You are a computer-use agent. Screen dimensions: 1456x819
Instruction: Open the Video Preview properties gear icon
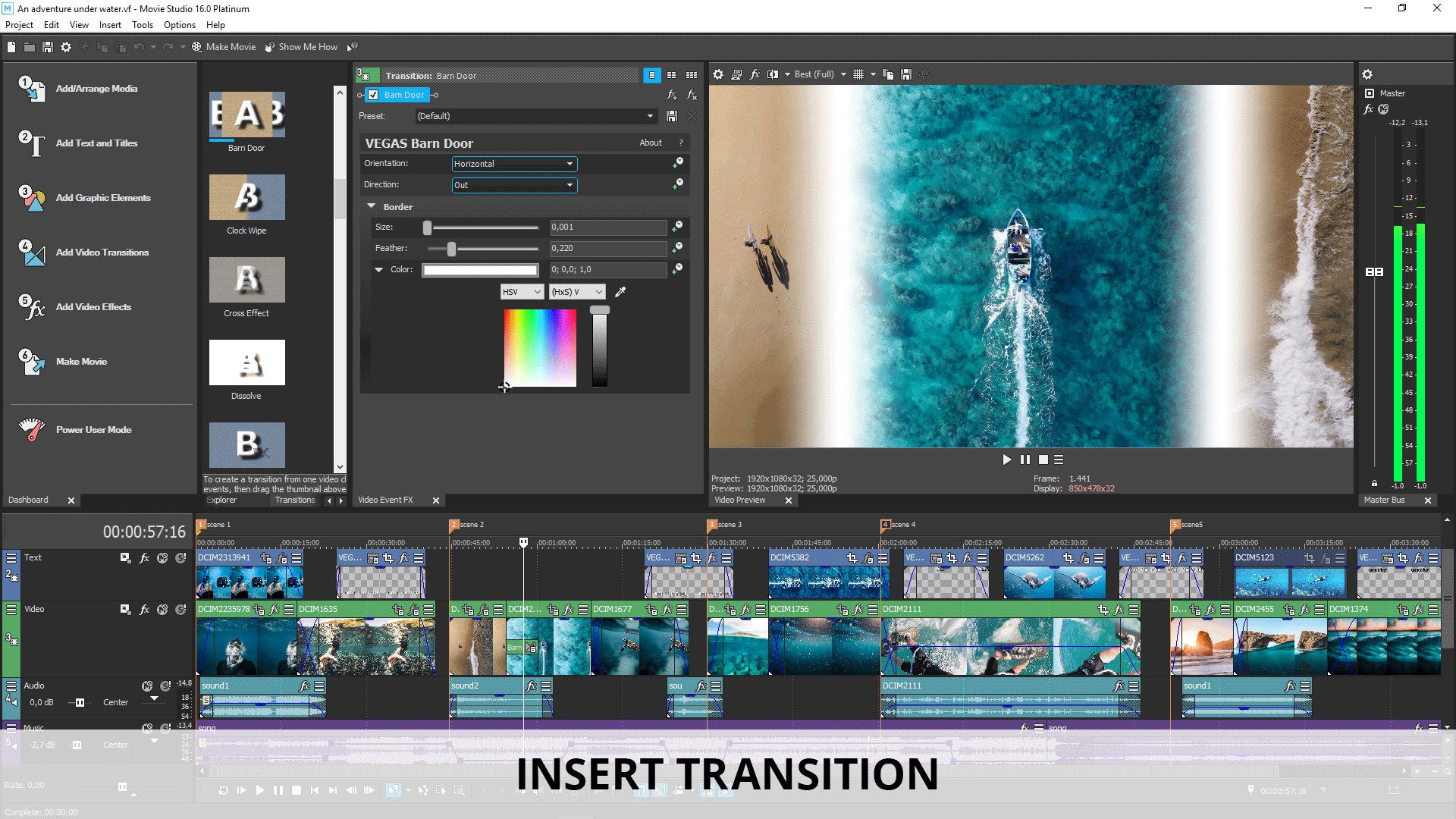[717, 74]
